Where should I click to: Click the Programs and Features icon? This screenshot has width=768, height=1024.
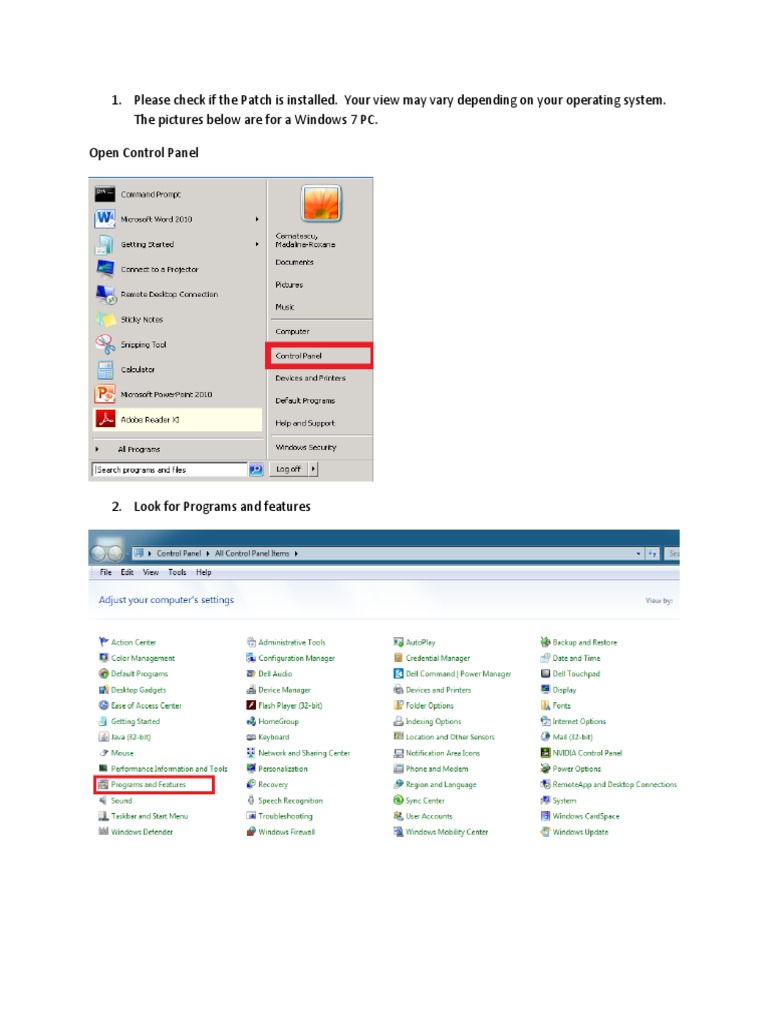point(103,784)
